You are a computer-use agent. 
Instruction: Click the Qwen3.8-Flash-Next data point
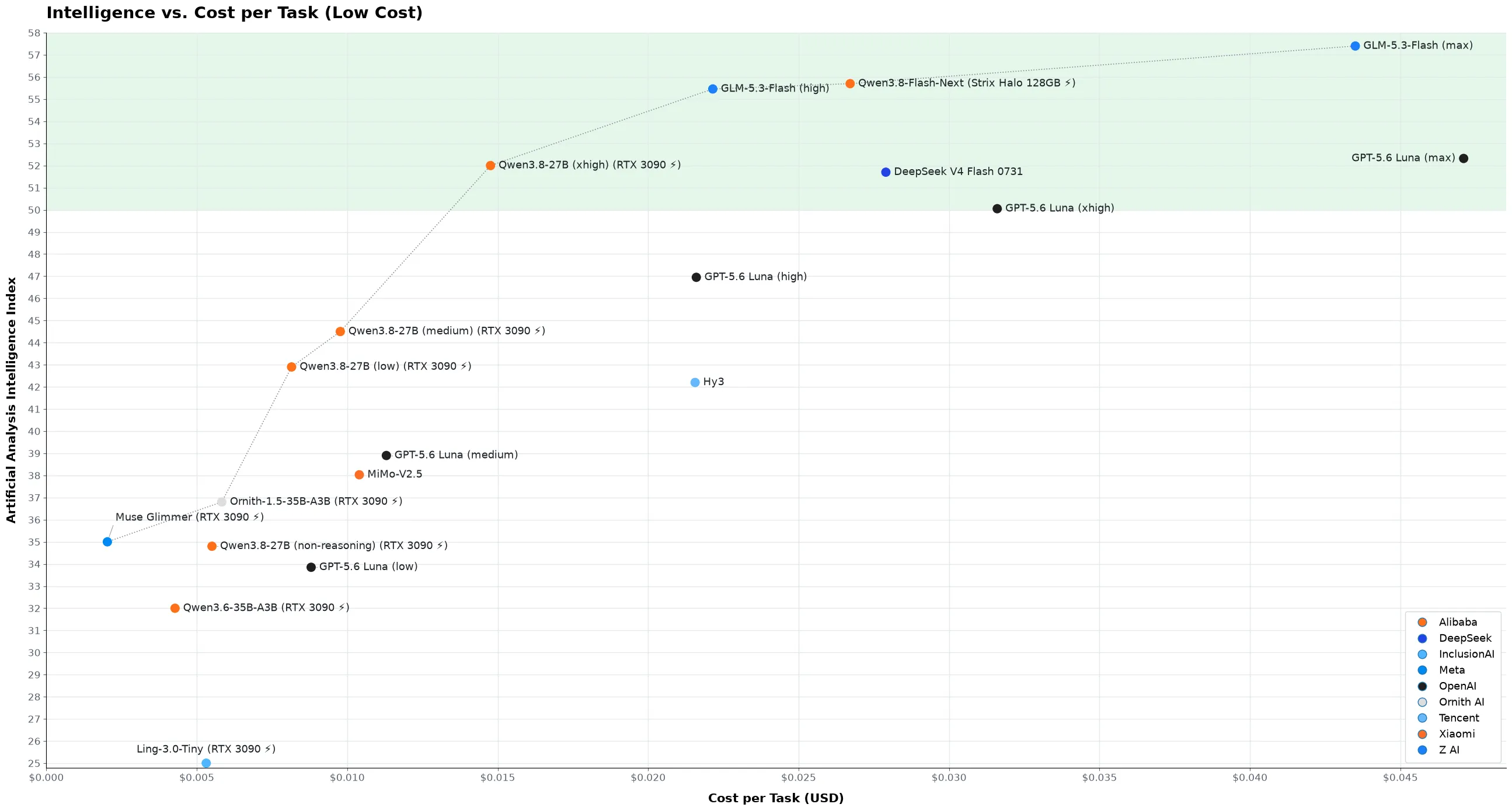pos(850,83)
